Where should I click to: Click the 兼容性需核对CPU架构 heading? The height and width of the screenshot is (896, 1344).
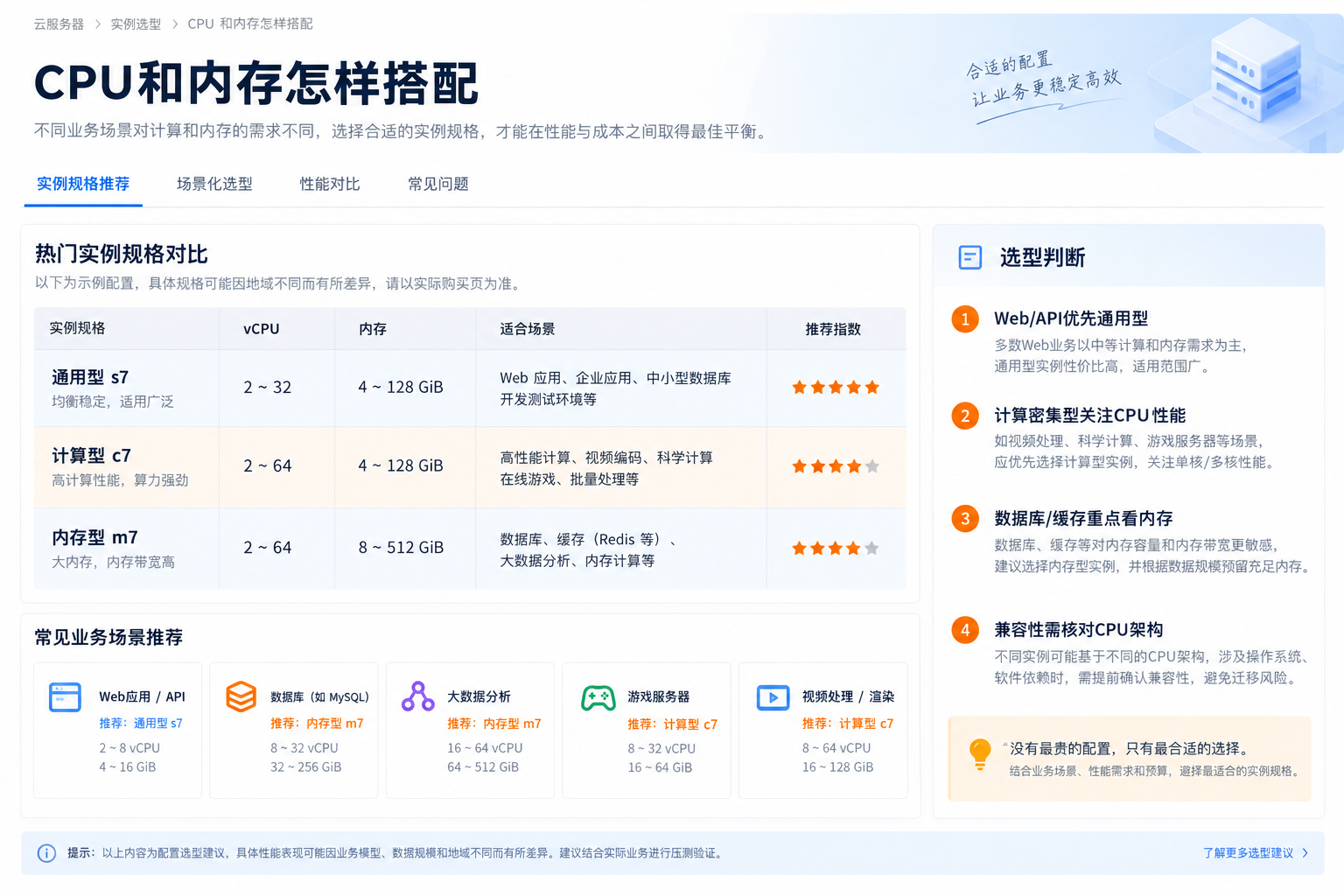1079,630
